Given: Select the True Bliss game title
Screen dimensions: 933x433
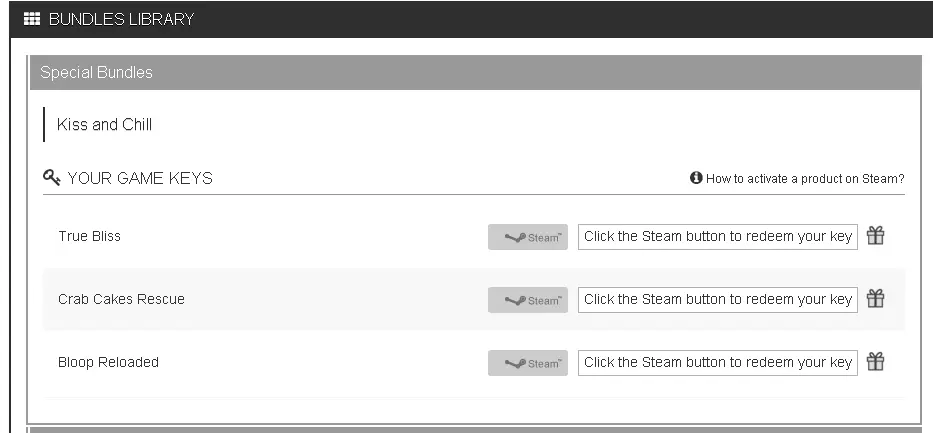Looking at the screenshot, I should tap(89, 236).
